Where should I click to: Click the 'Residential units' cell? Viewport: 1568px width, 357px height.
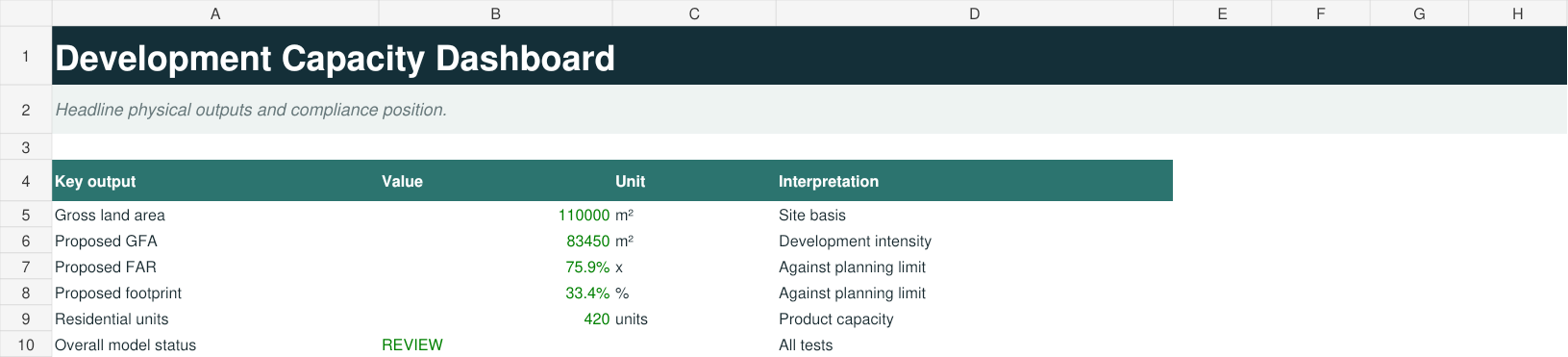[x=215, y=319]
